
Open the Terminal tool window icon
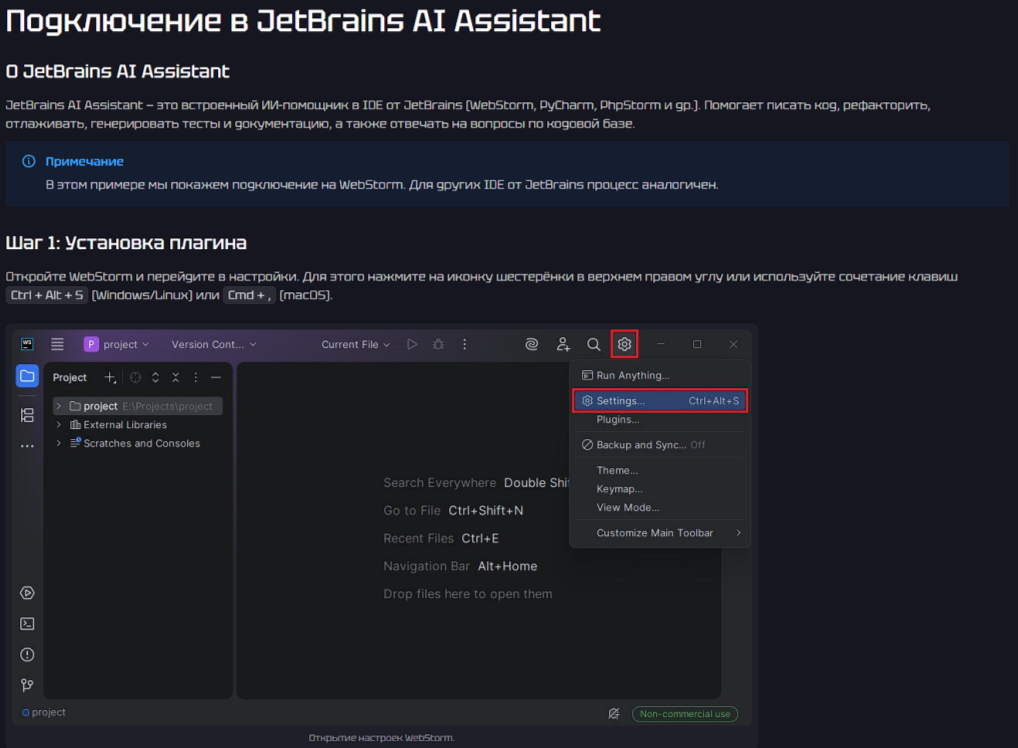[x=27, y=624]
